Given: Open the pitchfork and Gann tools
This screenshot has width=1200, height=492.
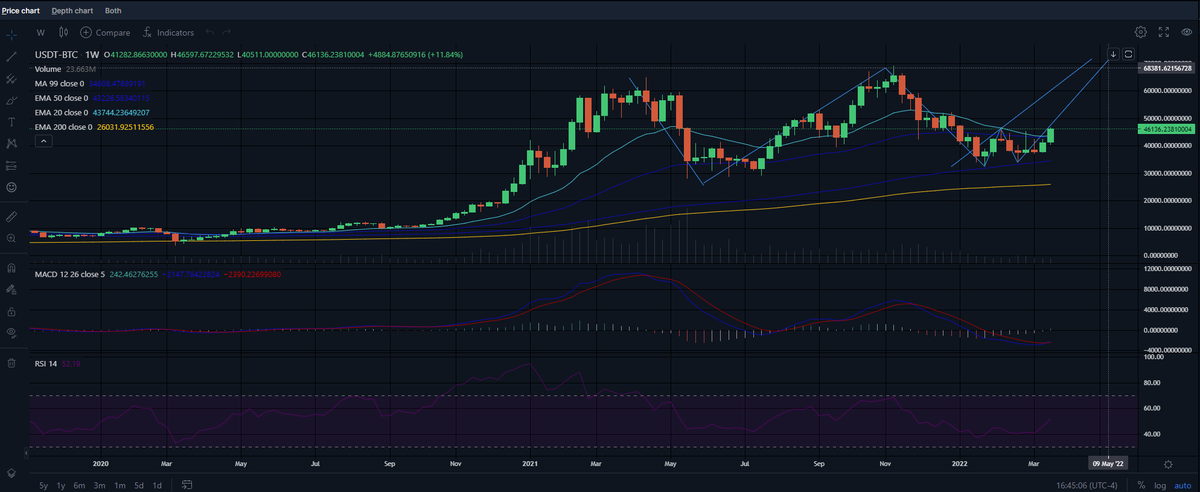Looking at the screenshot, I should click(x=11, y=77).
